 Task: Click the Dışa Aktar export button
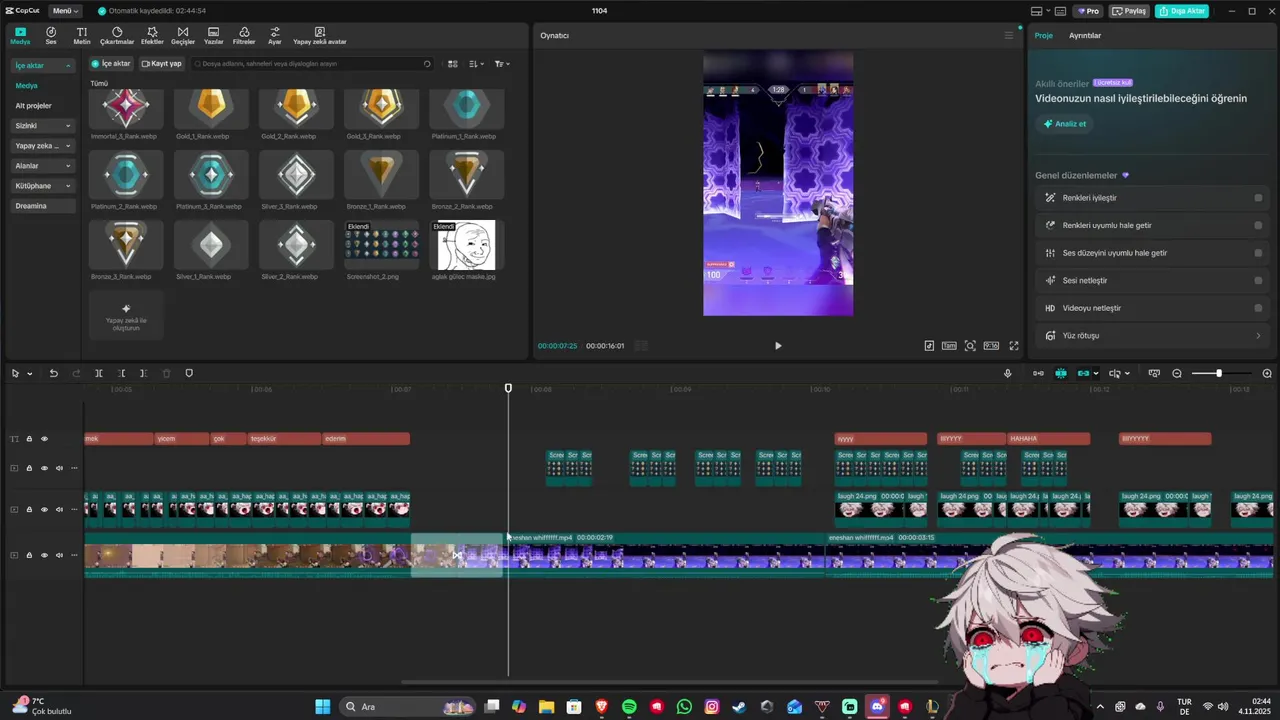click(x=1182, y=11)
